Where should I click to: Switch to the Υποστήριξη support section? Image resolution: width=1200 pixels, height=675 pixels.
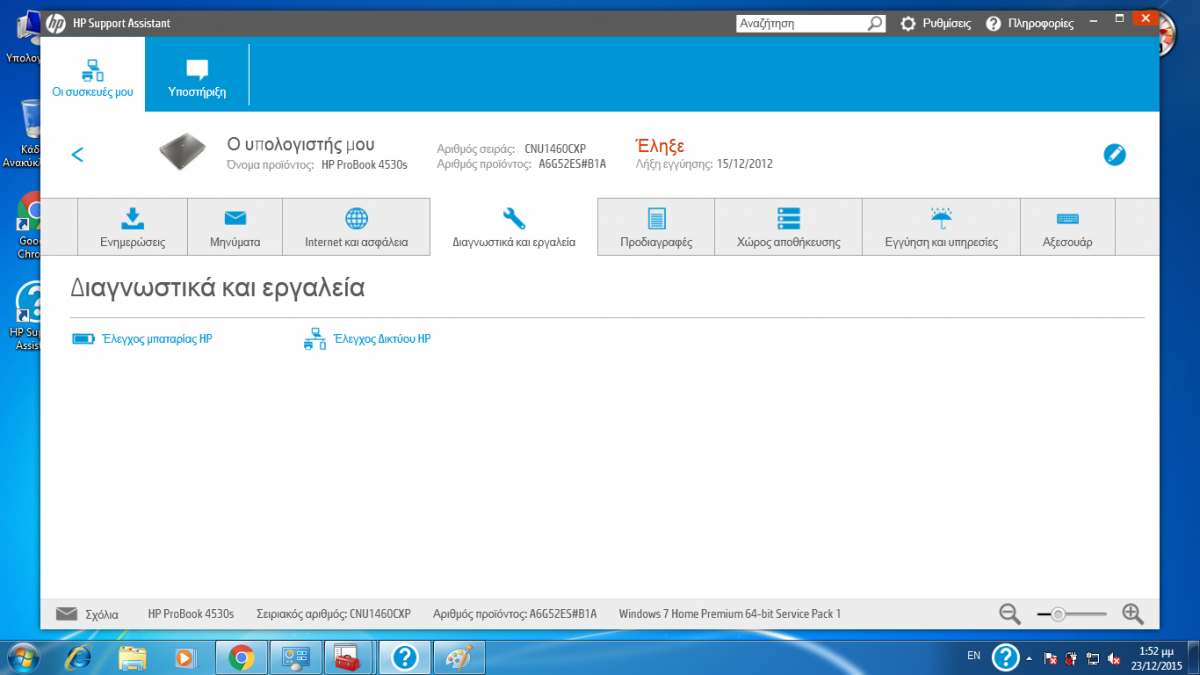(x=197, y=75)
